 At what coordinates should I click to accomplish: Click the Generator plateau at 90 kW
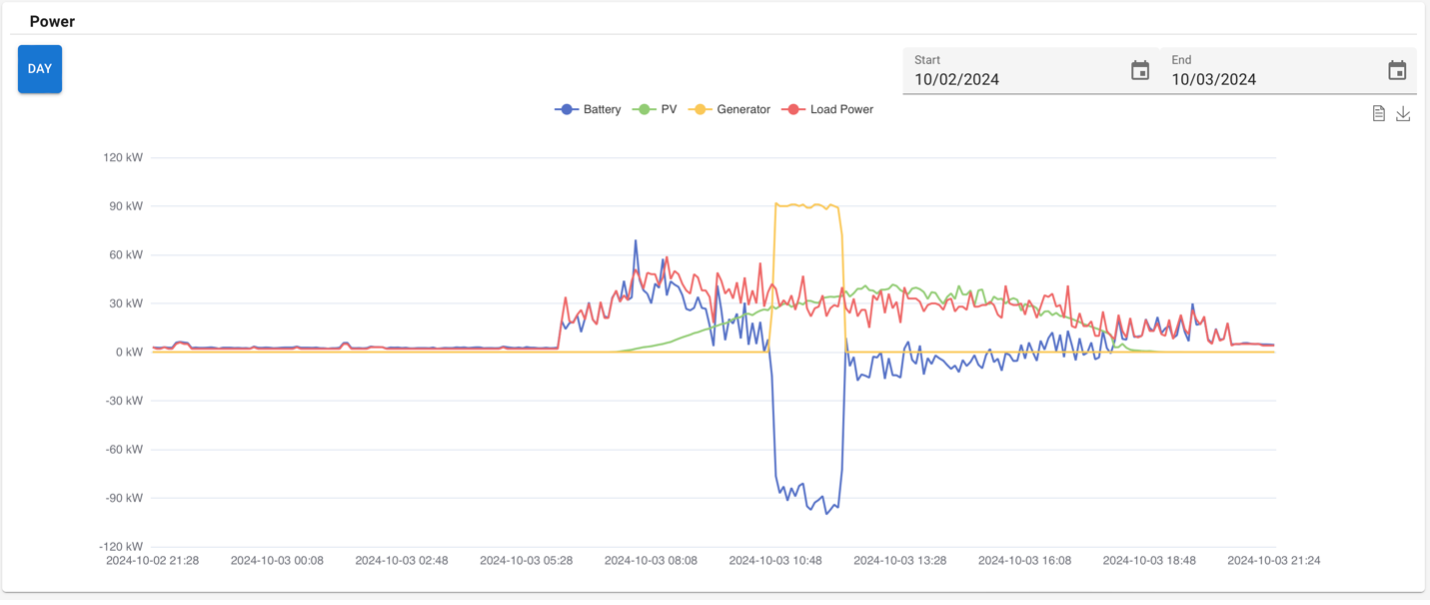tap(807, 206)
